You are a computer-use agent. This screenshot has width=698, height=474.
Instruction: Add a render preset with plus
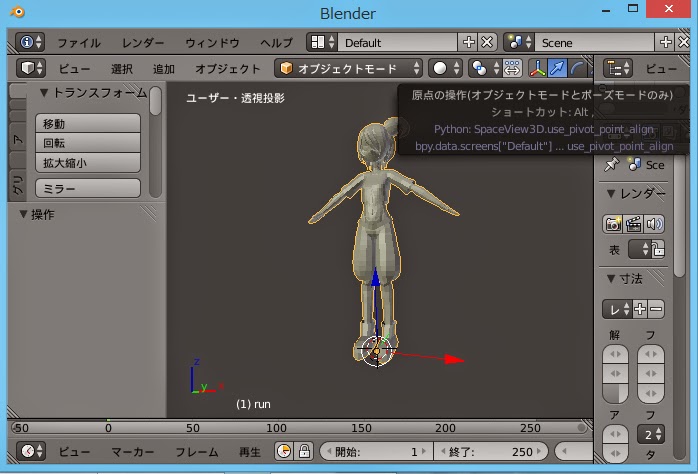click(640, 309)
